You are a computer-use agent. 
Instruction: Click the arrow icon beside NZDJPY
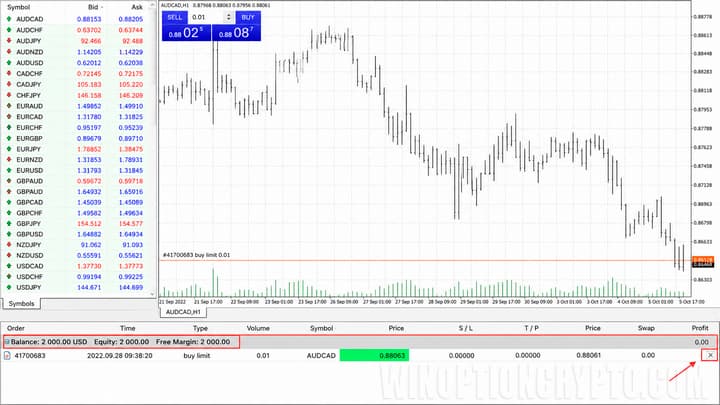click(9, 245)
